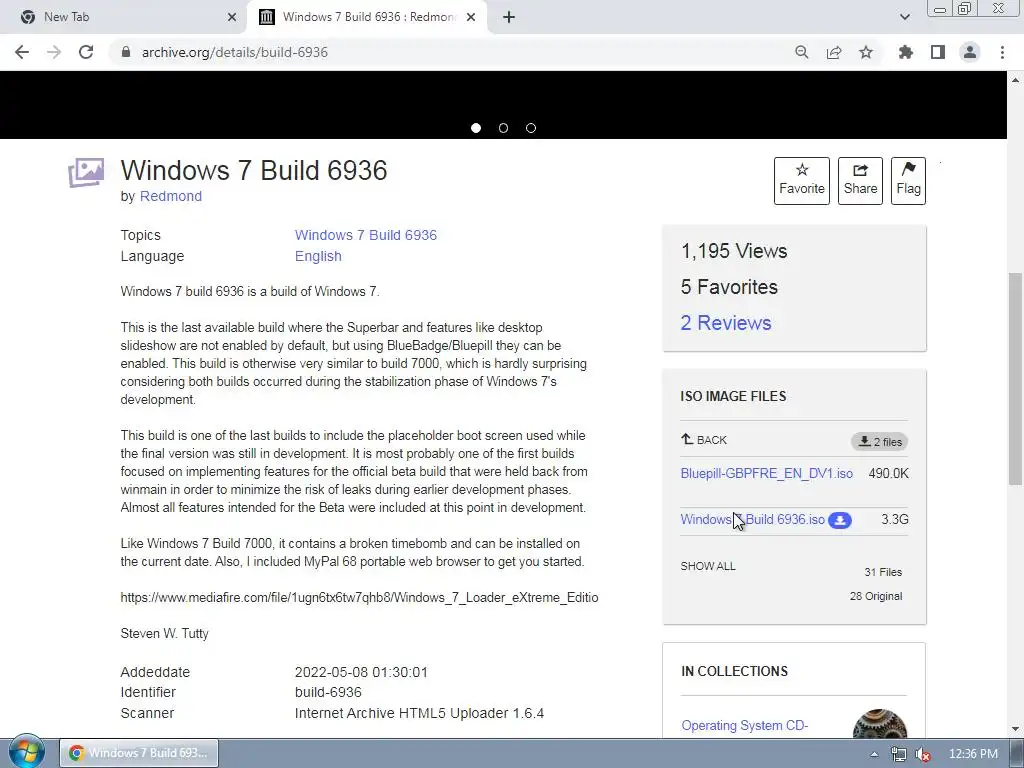Viewport: 1024px width, 768px height.
Task: Click the Chrome taskbar button
Action: click(138, 753)
